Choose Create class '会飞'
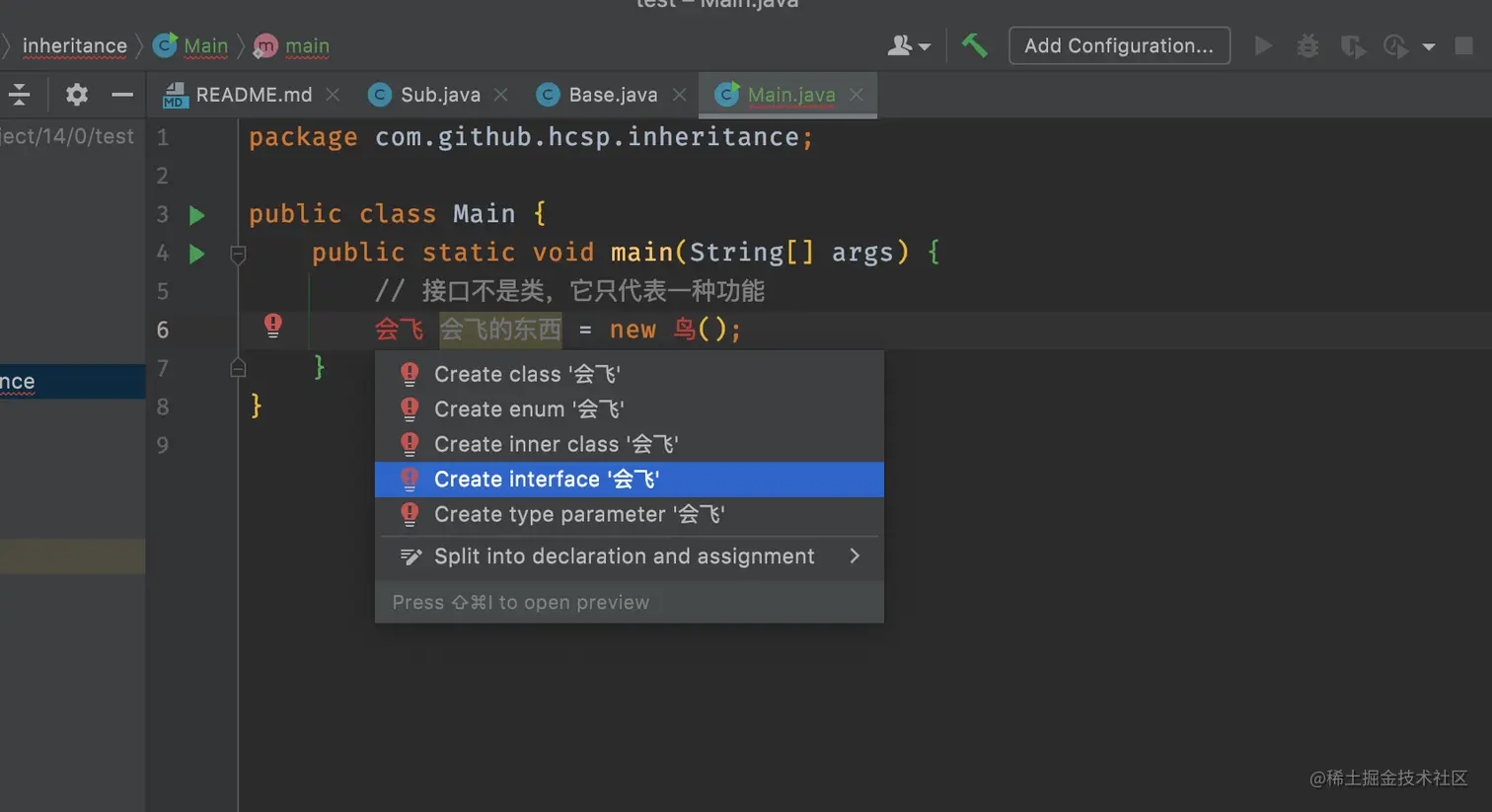This screenshot has height=812, width=1492. tap(630, 374)
